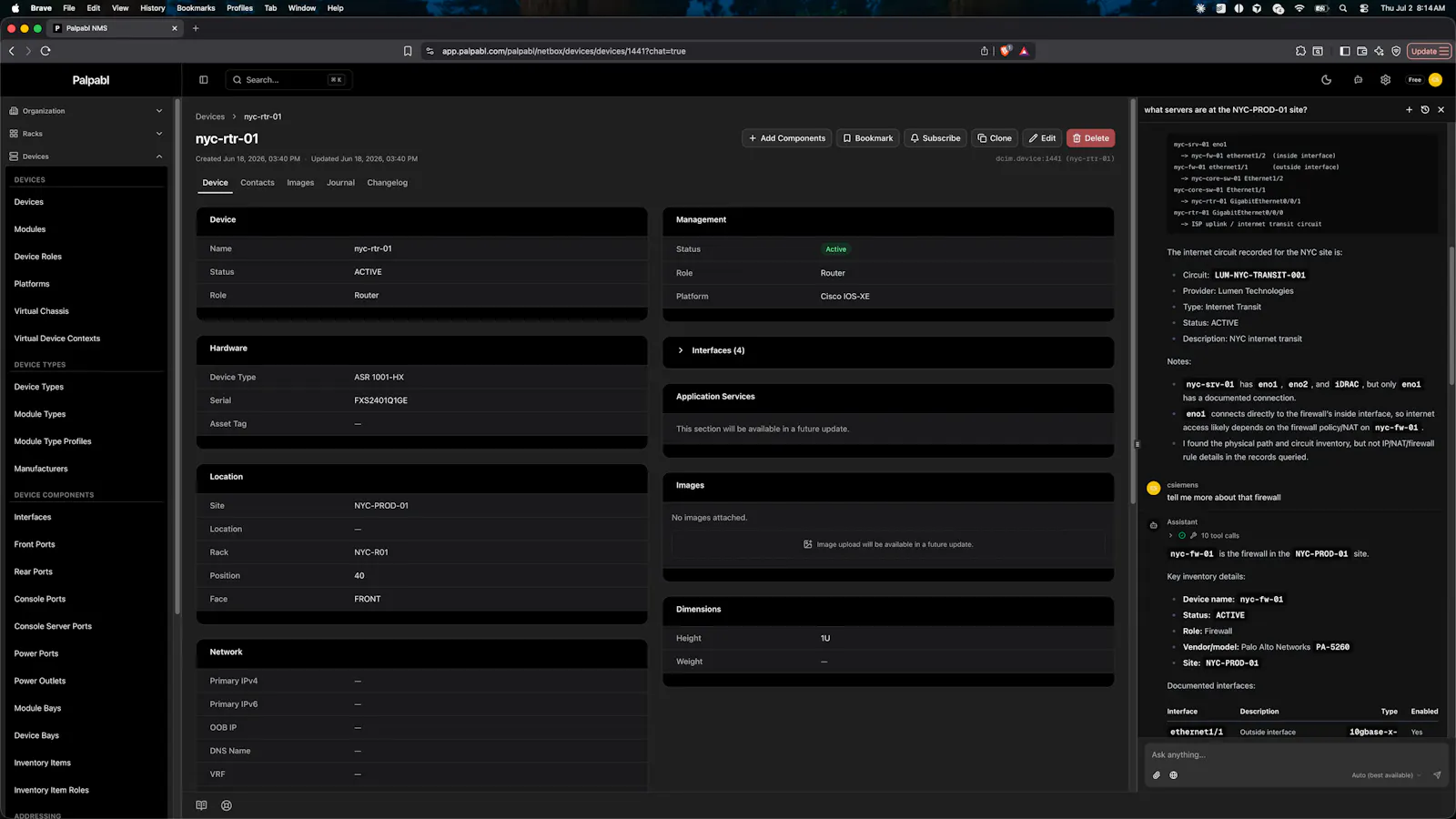Reload the page with the browser refresh icon
This screenshot has height=819, width=1456.
click(45, 51)
